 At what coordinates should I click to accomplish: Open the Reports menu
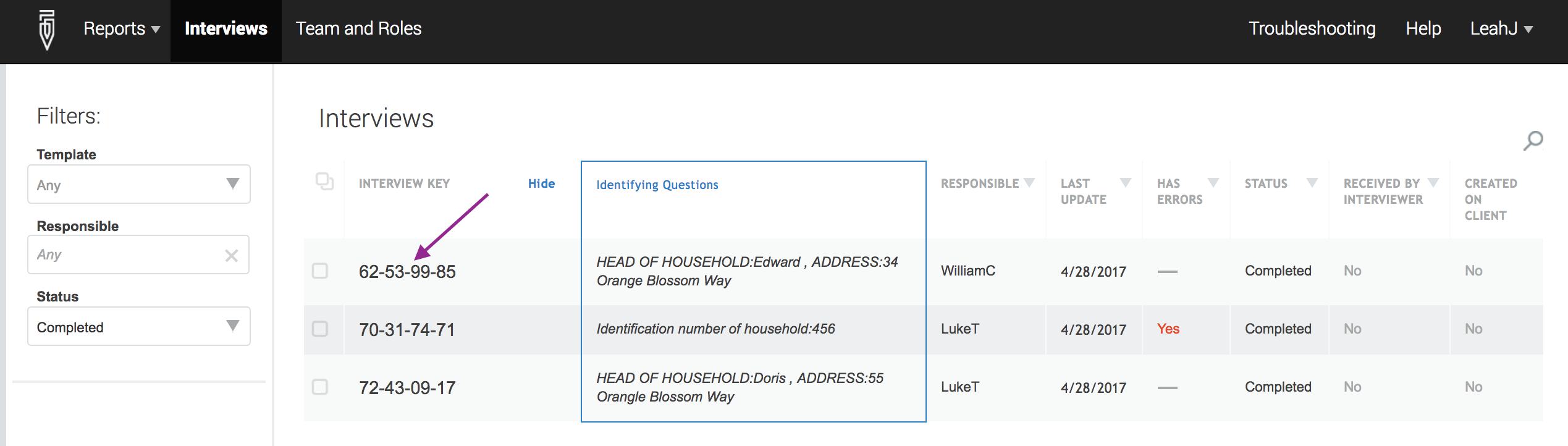click(x=122, y=28)
